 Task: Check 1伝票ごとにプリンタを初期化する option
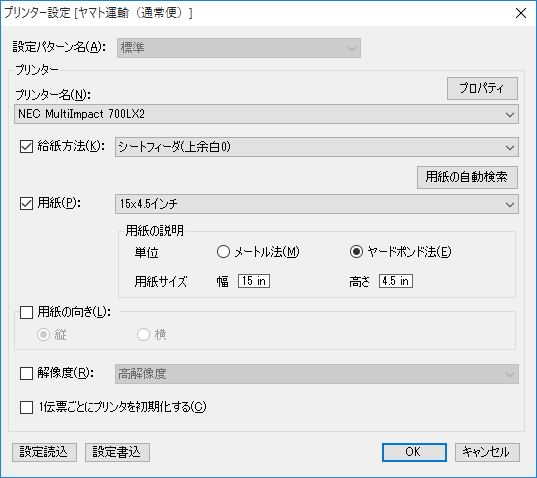[26, 407]
